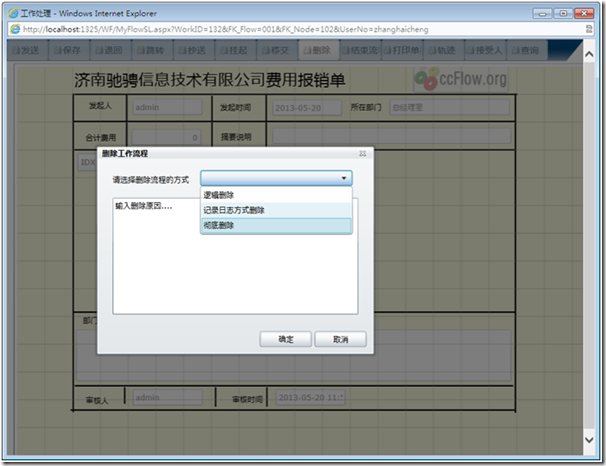Click the scrollbar down arrow
The width and height of the screenshot is (606, 466).
[x=589, y=439]
